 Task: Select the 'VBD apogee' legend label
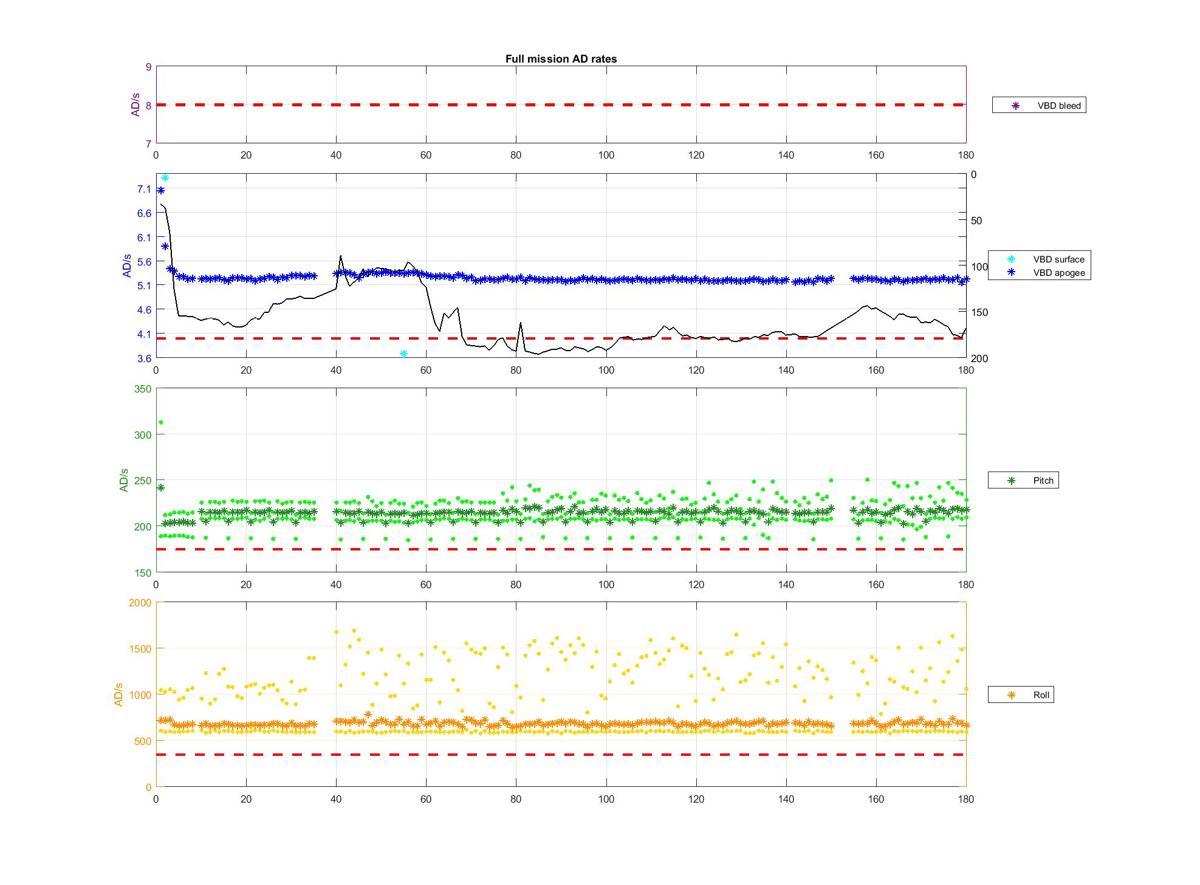[1059, 272]
